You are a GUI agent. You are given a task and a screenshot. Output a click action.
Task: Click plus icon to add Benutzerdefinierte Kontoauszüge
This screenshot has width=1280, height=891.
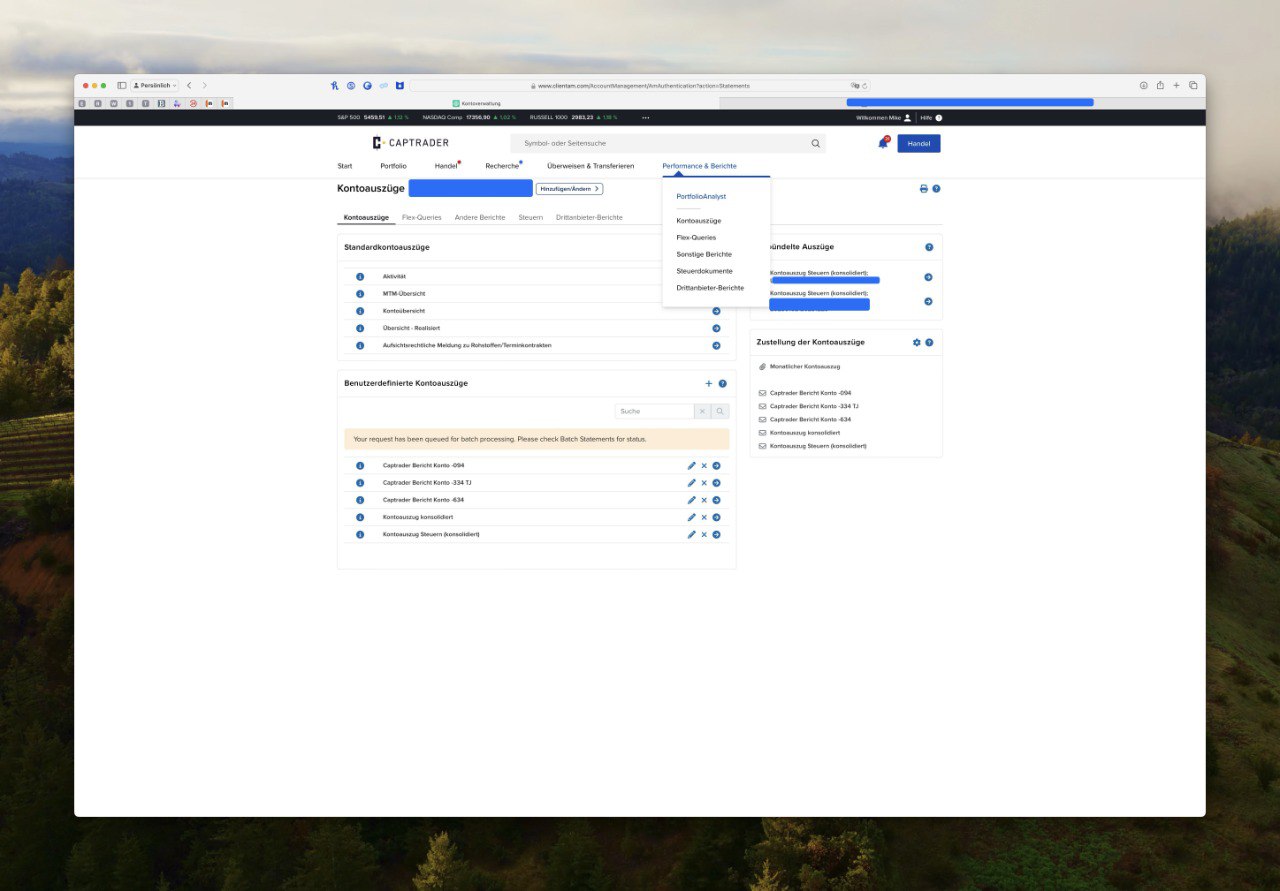point(709,383)
